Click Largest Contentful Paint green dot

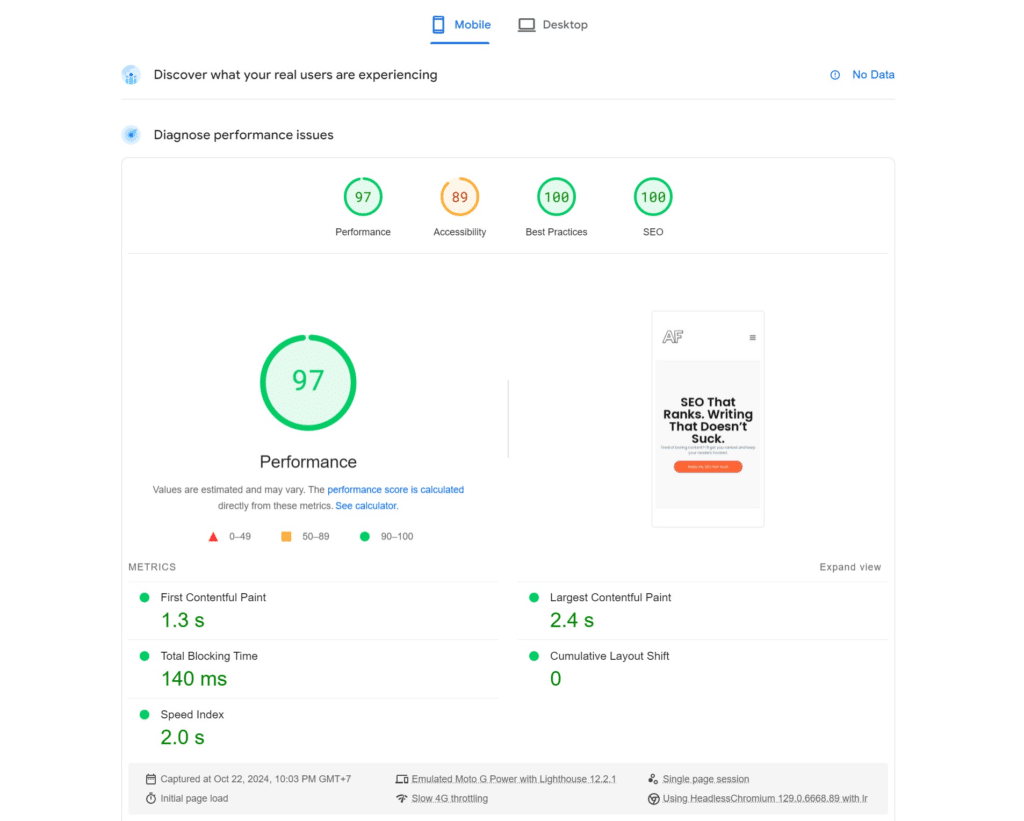coord(534,598)
